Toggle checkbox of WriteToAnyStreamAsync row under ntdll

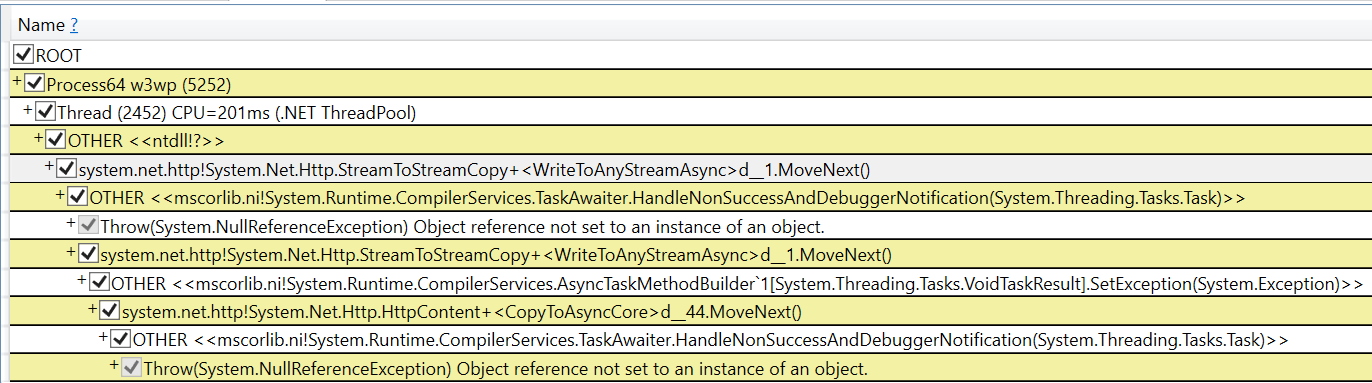pos(68,170)
